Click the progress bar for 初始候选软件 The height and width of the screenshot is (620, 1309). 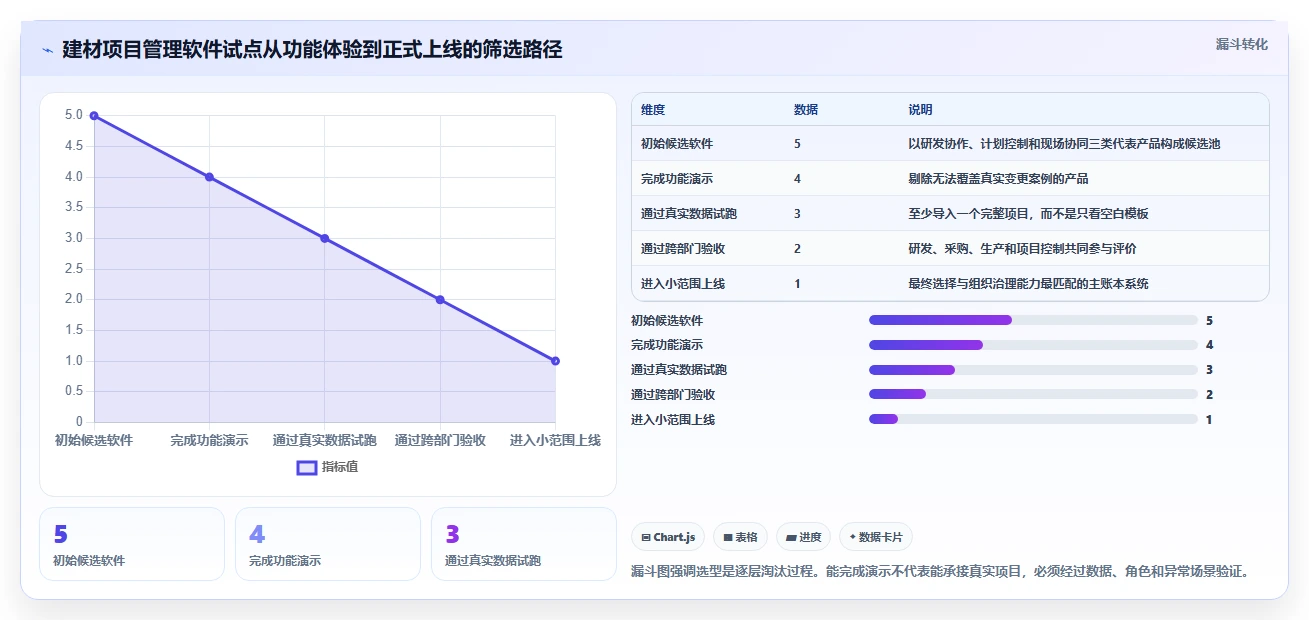tap(1033, 320)
